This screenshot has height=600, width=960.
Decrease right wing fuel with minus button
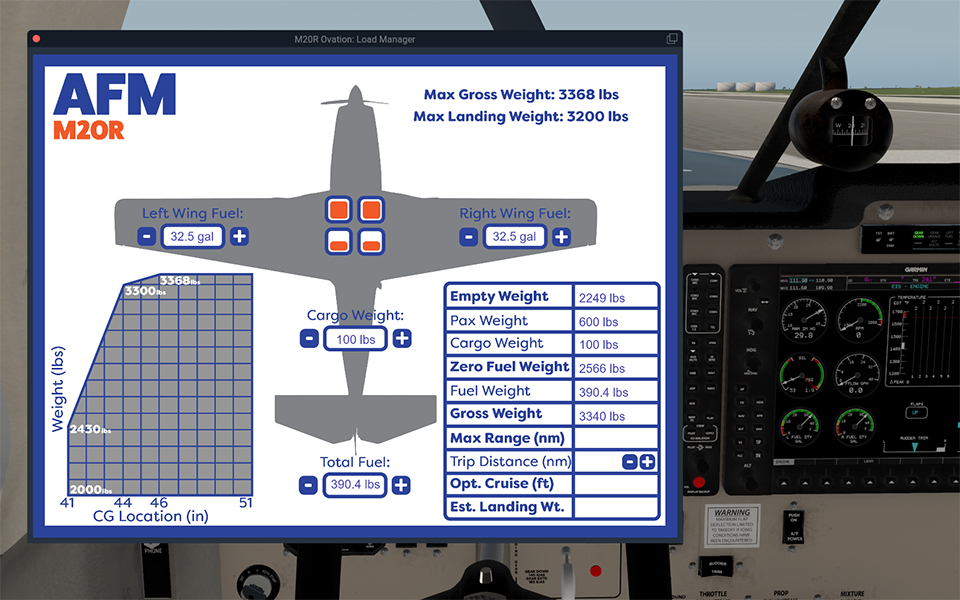point(468,236)
